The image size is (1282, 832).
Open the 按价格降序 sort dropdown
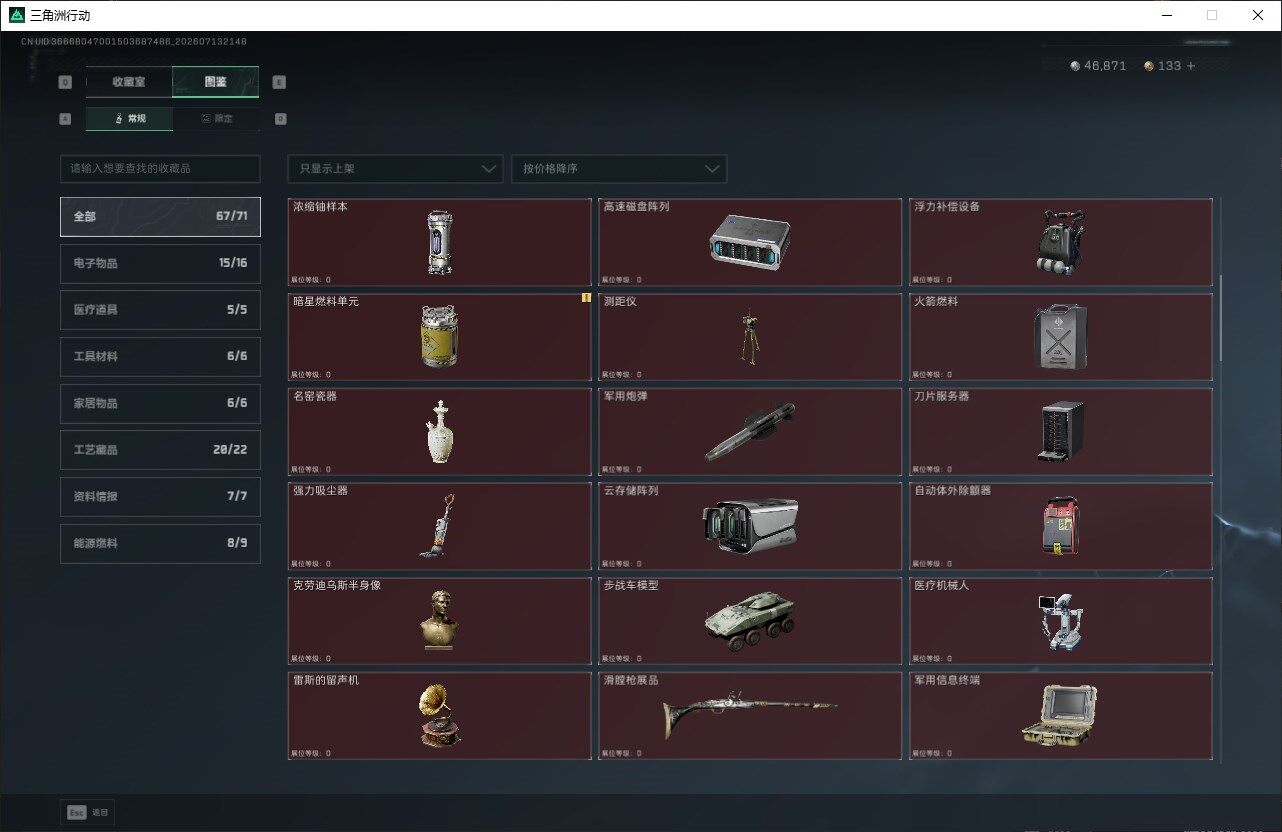click(x=619, y=169)
